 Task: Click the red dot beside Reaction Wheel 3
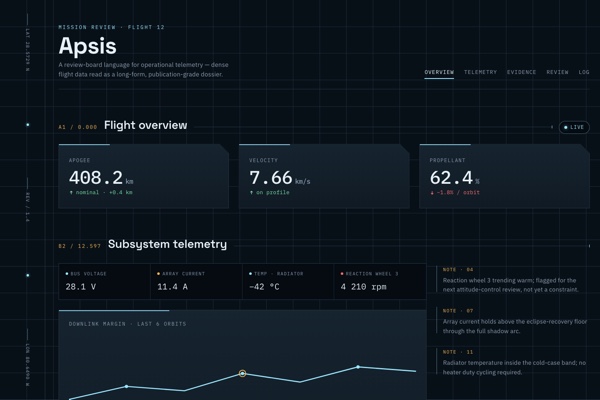(x=342, y=274)
